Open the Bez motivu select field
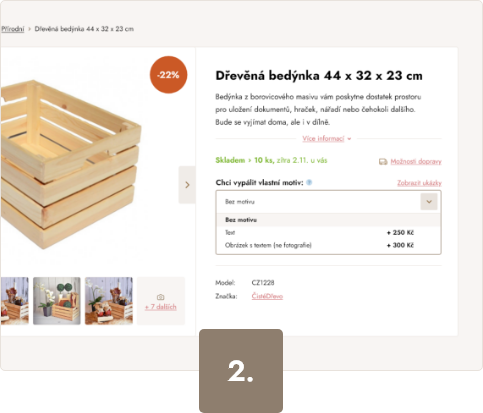This screenshot has width=483, height=413. 328,202
